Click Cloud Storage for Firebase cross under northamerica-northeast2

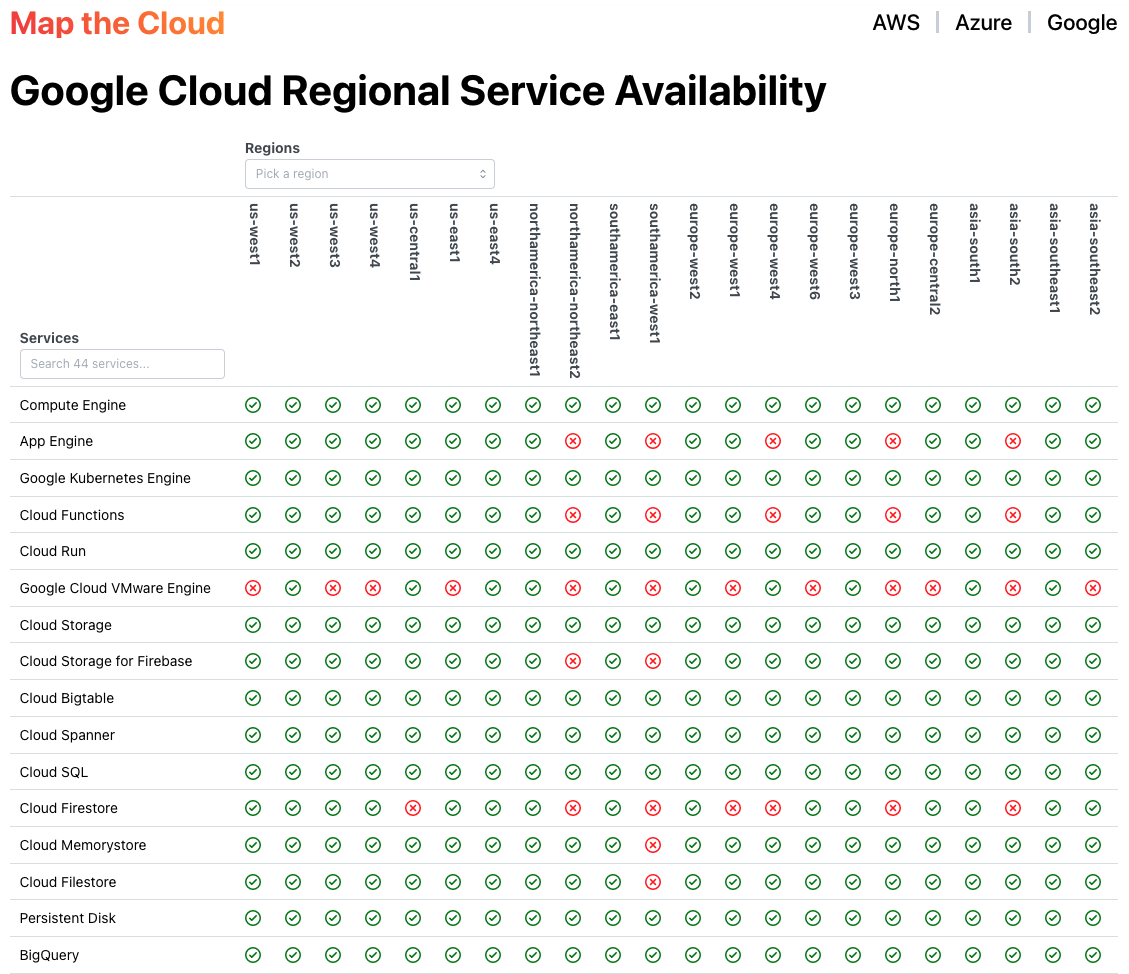573,661
